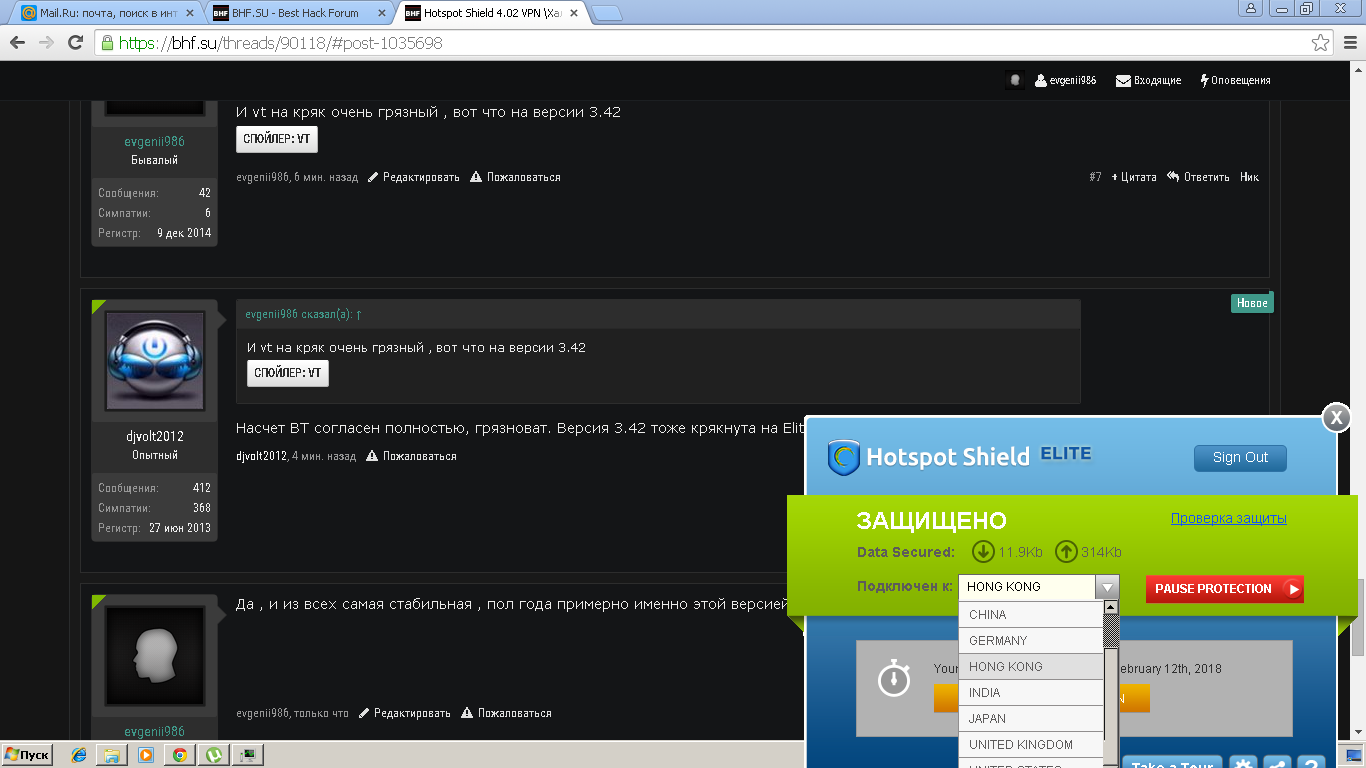Click the stopwatch icon in Hotspot Shield
Image resolution: width=1366 pixels, height=768 pixels.
tap(893, 678)
